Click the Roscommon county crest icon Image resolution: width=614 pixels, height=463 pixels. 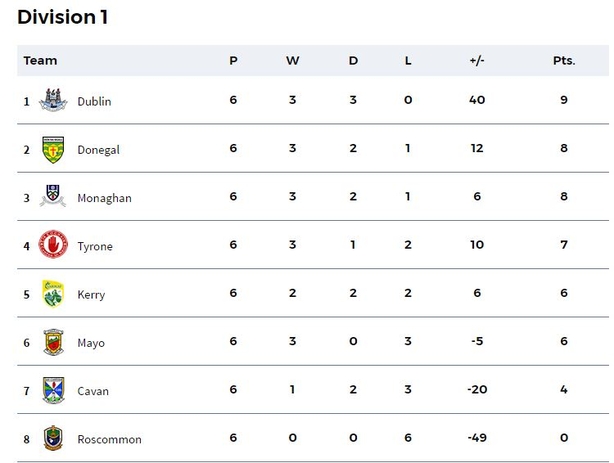click(53, 438)
